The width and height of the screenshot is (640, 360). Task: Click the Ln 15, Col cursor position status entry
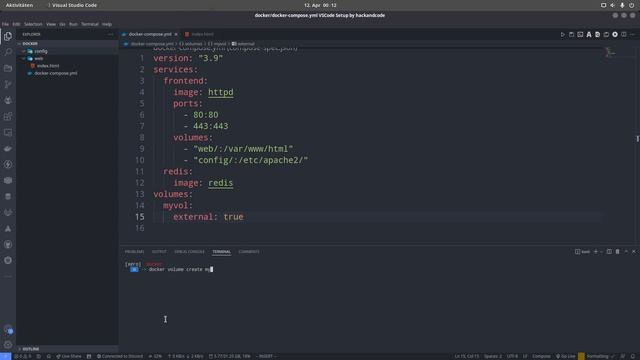pos(467,356)
